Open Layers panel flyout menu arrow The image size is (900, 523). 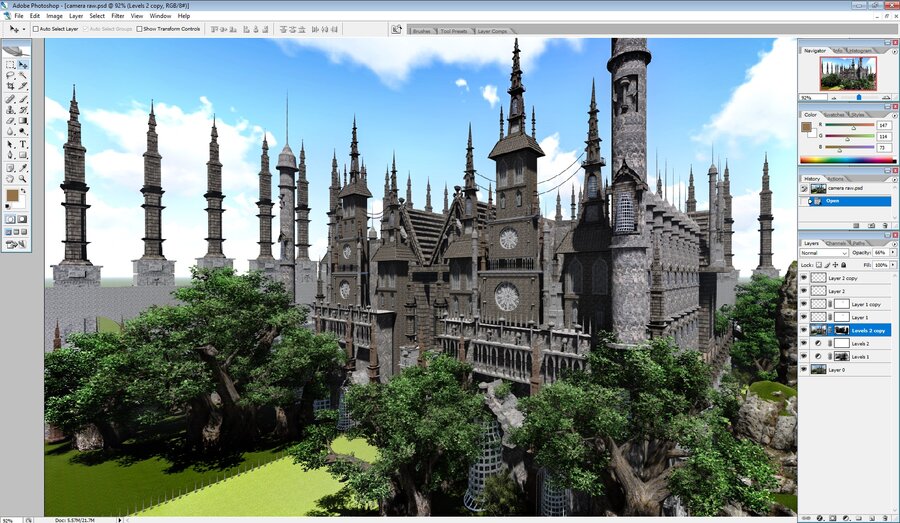coord(895,245)
